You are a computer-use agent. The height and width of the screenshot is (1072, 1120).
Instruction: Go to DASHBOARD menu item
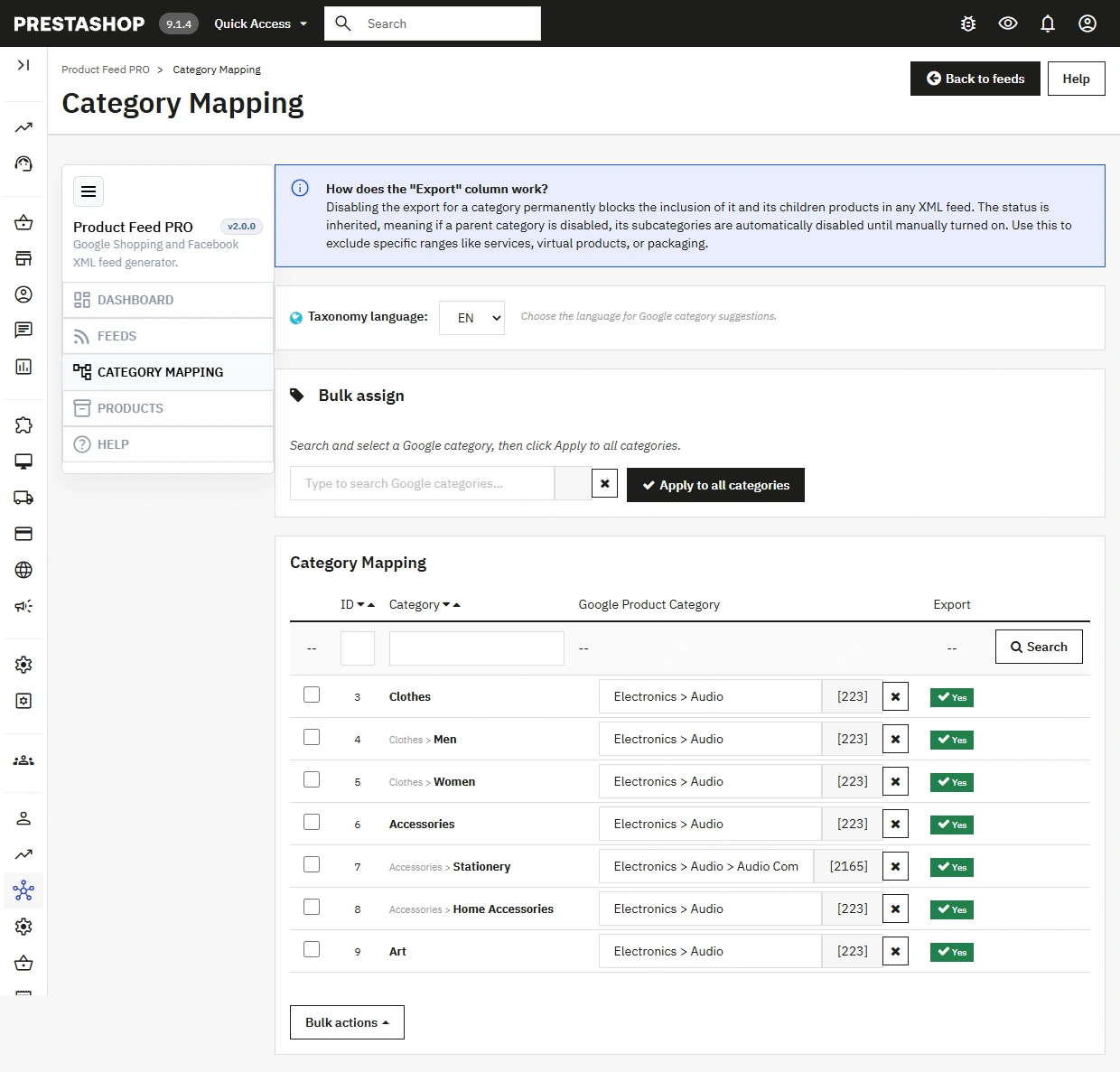(x=168, y=300)
